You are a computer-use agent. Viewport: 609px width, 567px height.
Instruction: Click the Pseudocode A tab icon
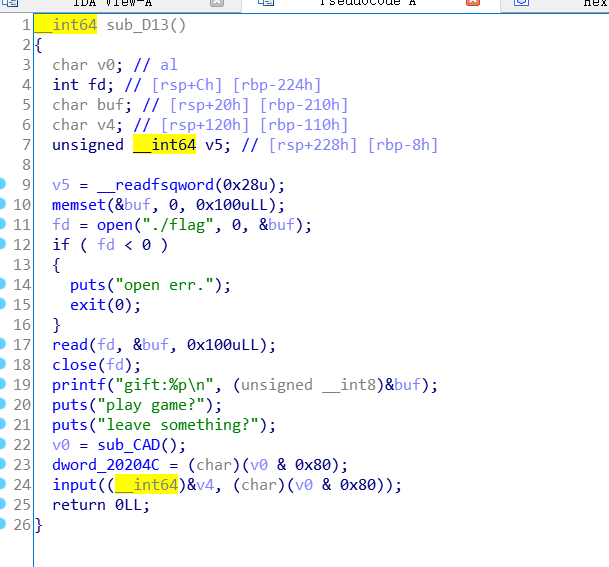coord(263,5)
